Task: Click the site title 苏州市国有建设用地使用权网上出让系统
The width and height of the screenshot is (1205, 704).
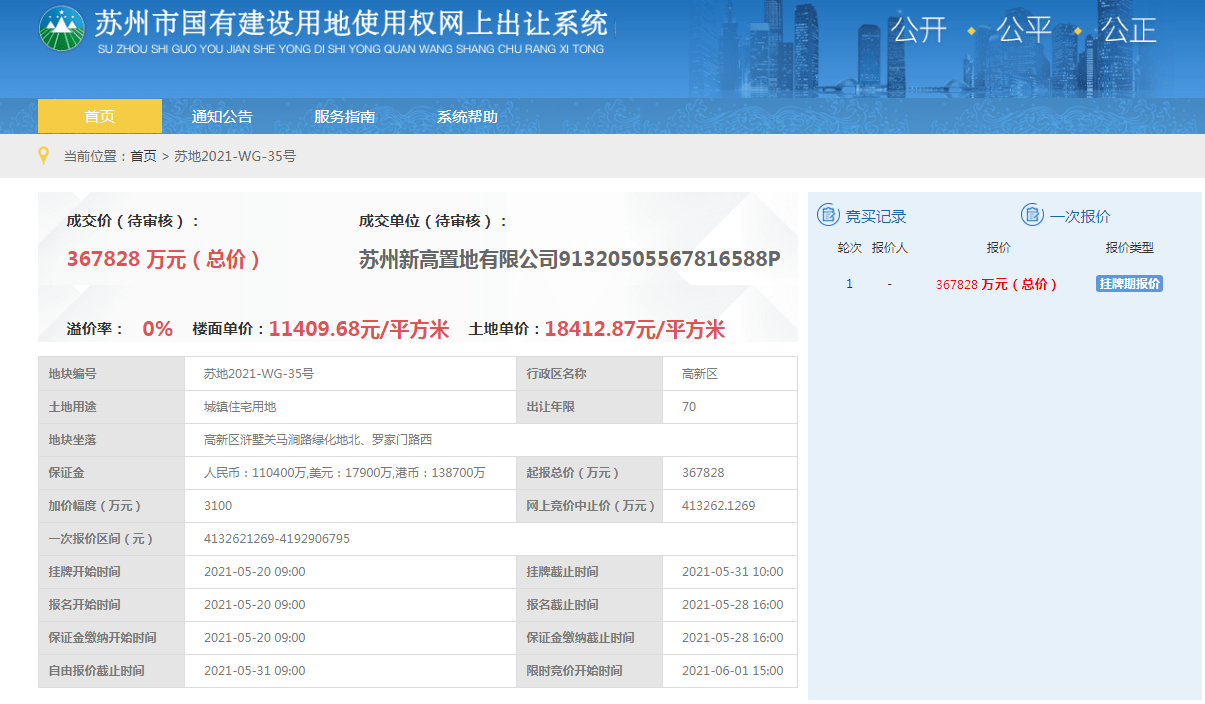Action: click(x=350, y=23)
